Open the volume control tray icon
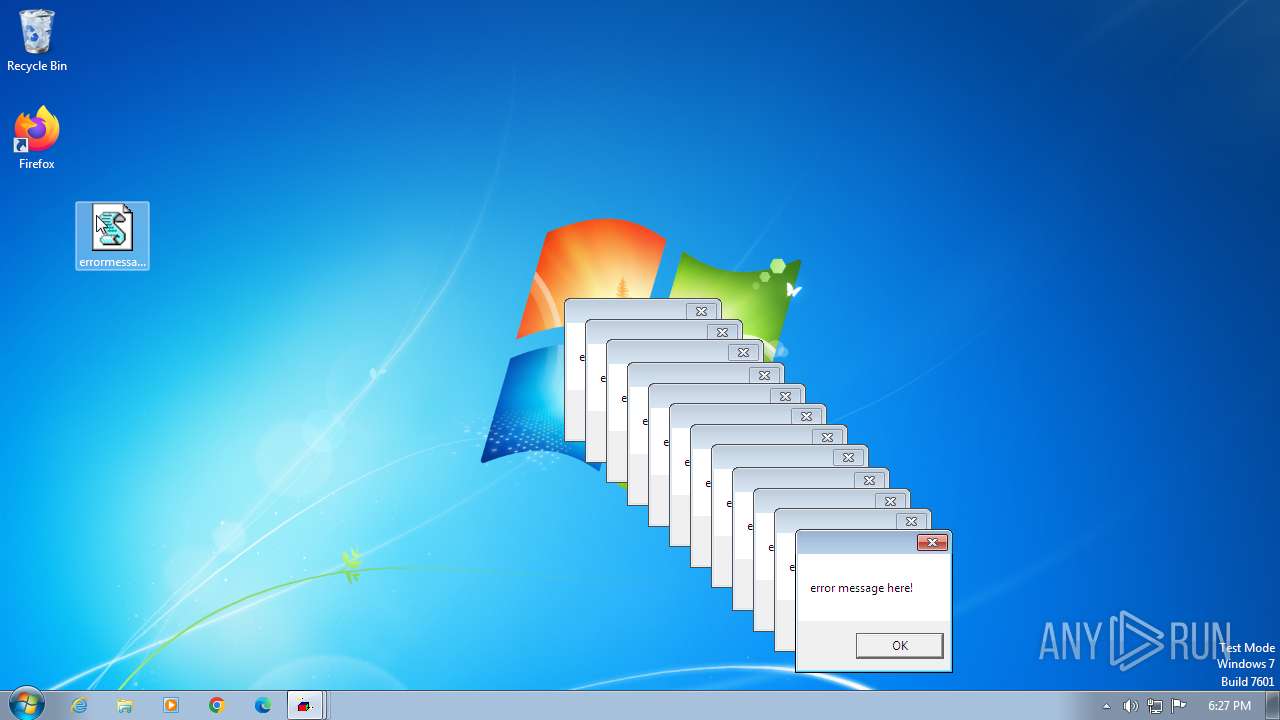The height and width of the screenshot is (720, 1280). (1130, 706)
